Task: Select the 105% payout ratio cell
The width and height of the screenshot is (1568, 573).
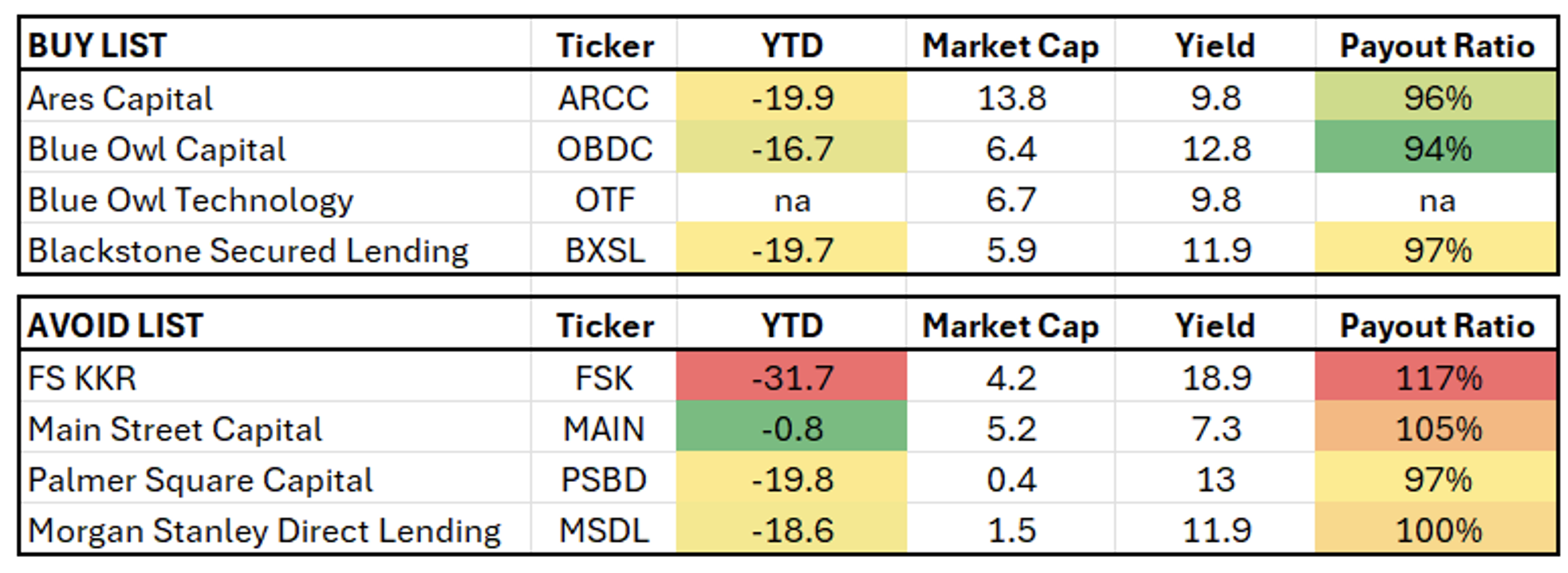Action: click(x=1436, y=429)
